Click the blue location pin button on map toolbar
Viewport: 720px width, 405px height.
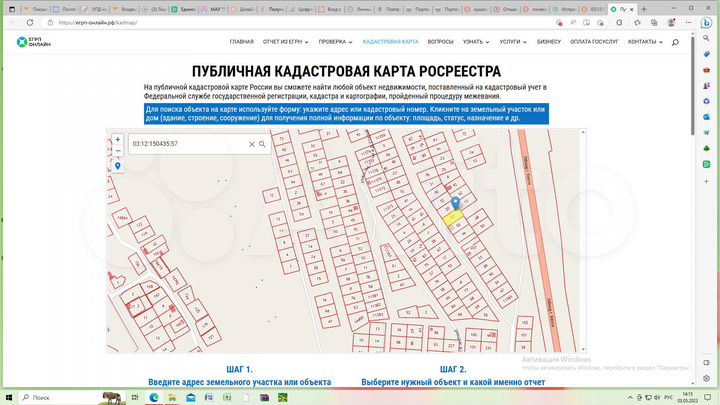coord(118,166)
